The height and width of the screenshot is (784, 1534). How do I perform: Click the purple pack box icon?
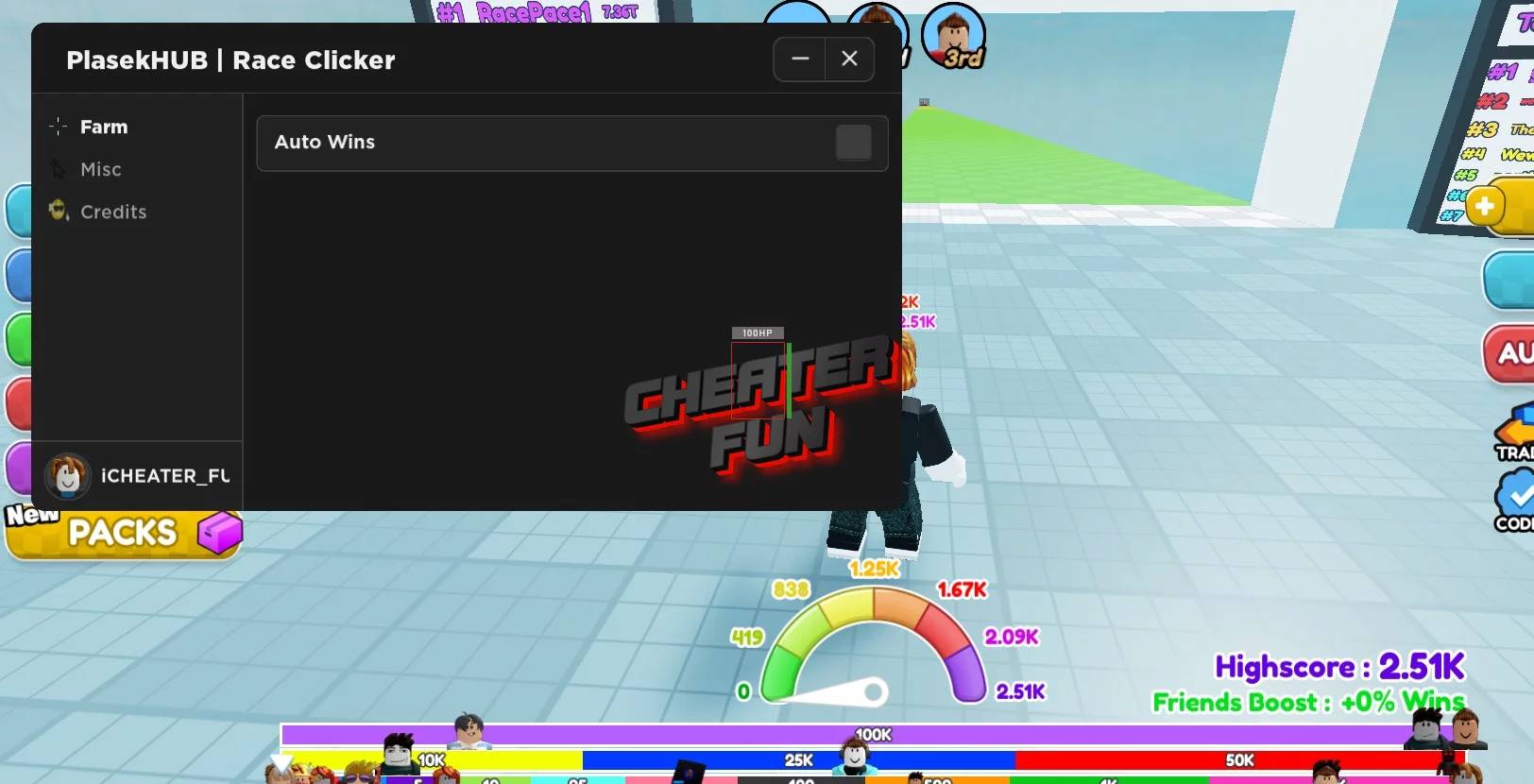point(219,532)
